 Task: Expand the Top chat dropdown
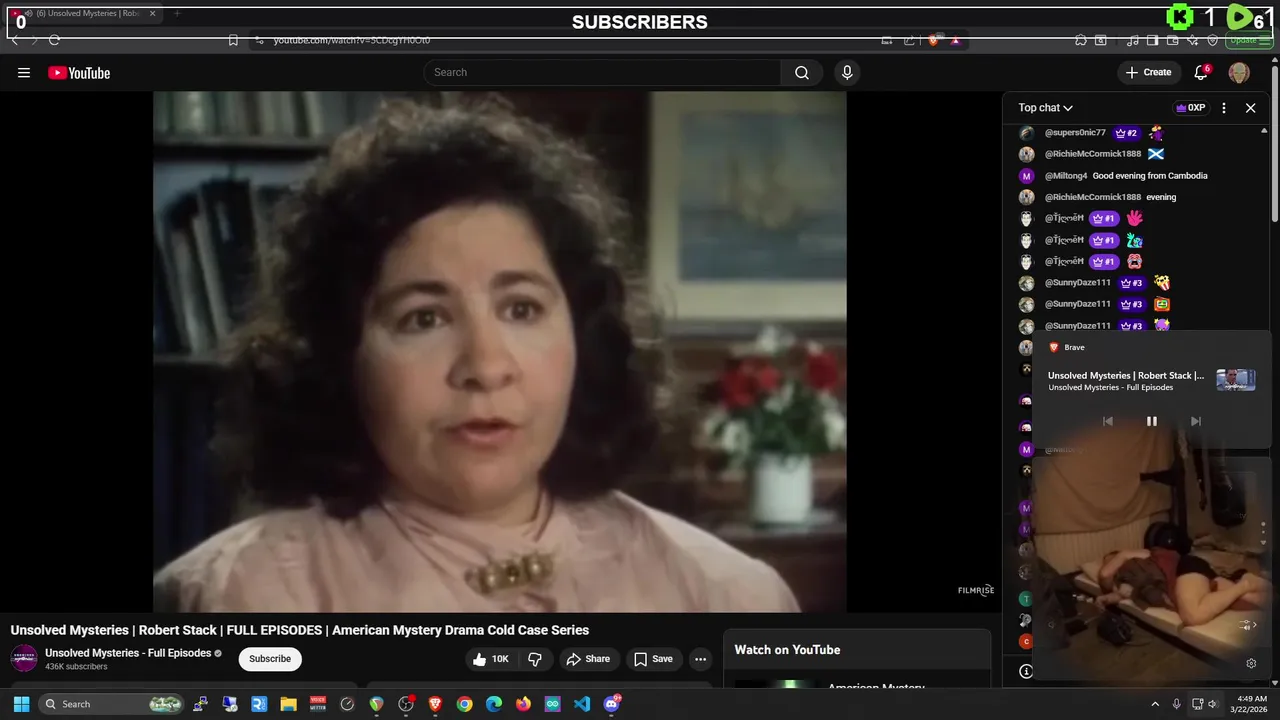click(x=1045, y=108)
